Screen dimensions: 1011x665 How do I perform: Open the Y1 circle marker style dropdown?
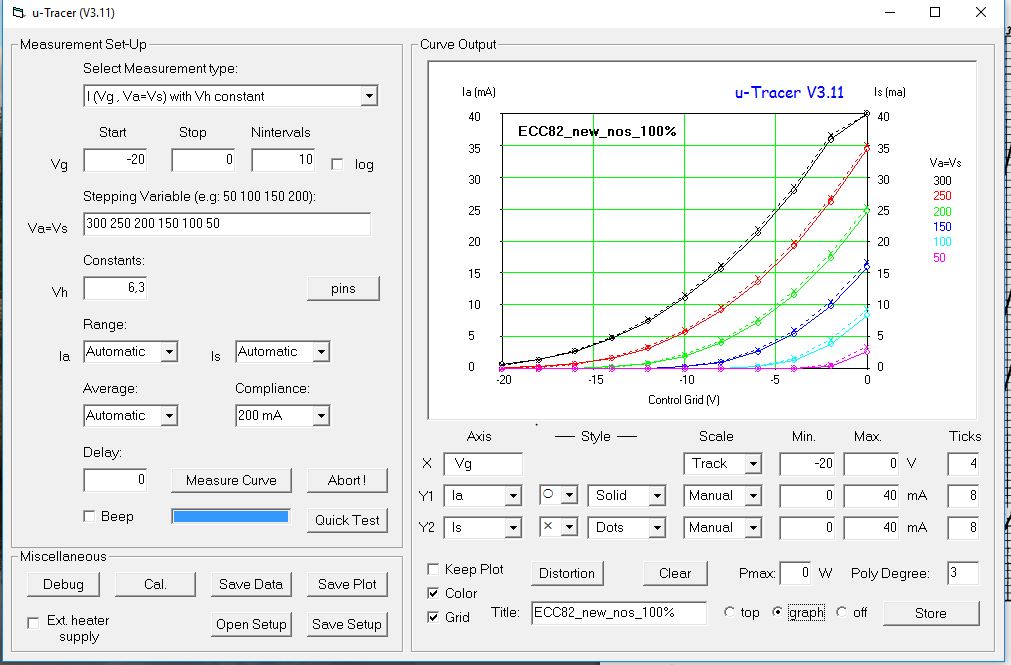(569, 496)
